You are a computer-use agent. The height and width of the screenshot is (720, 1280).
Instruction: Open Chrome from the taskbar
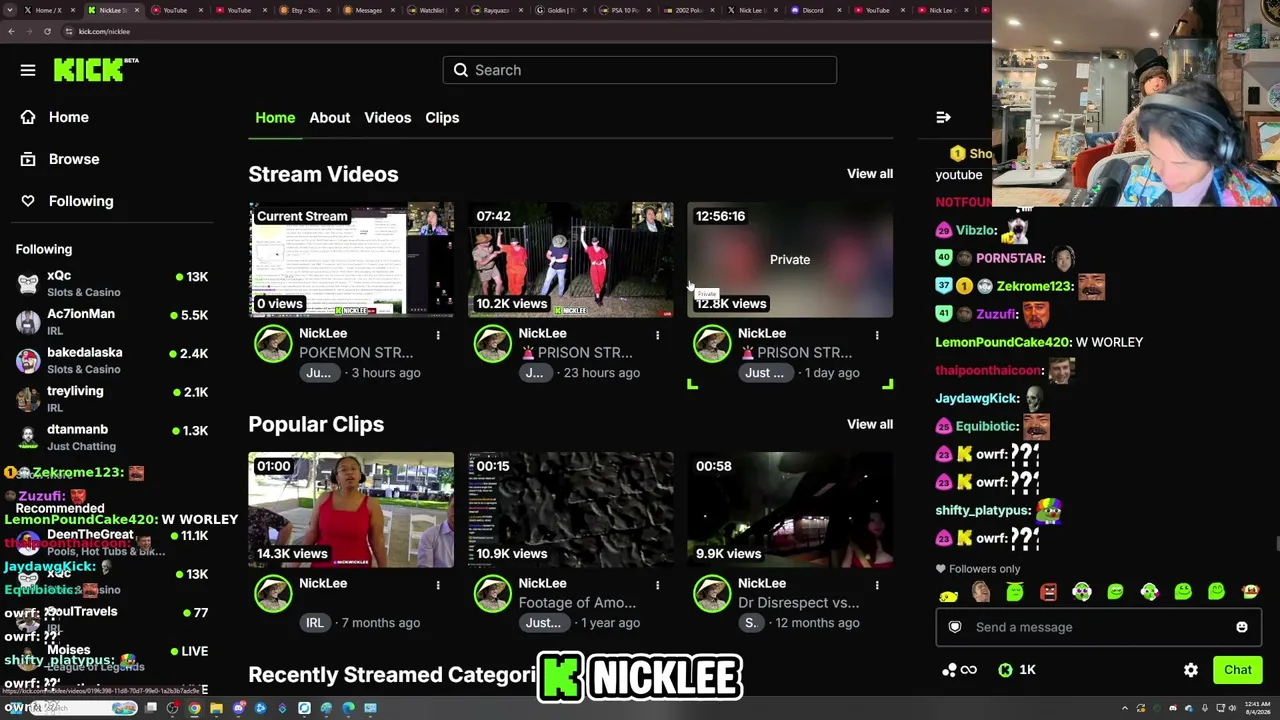pyautogui.click(x=194, y=708)
